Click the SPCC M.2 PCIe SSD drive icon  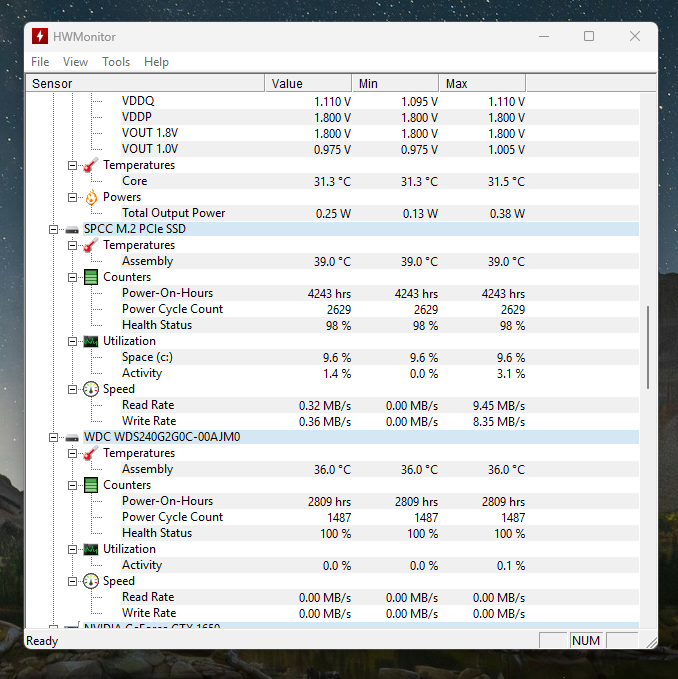point(72,230)
